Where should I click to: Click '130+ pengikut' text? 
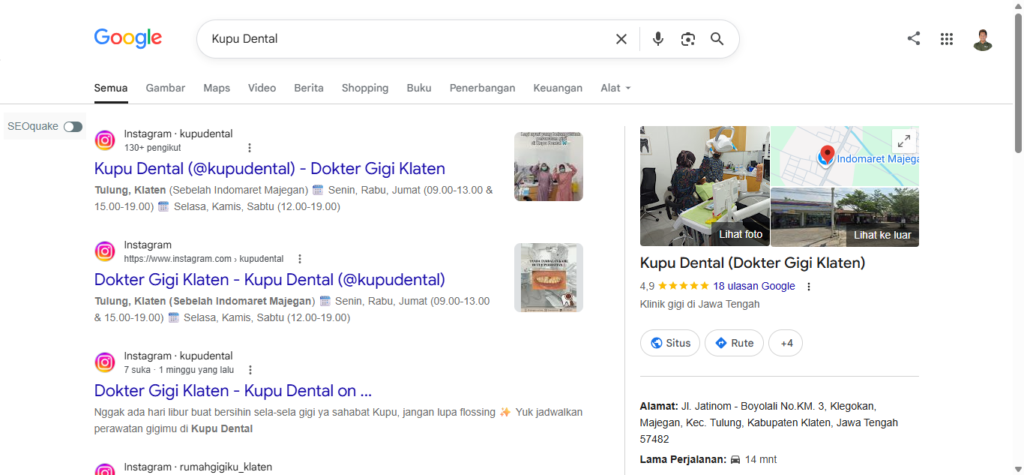(x=152, y=148)
